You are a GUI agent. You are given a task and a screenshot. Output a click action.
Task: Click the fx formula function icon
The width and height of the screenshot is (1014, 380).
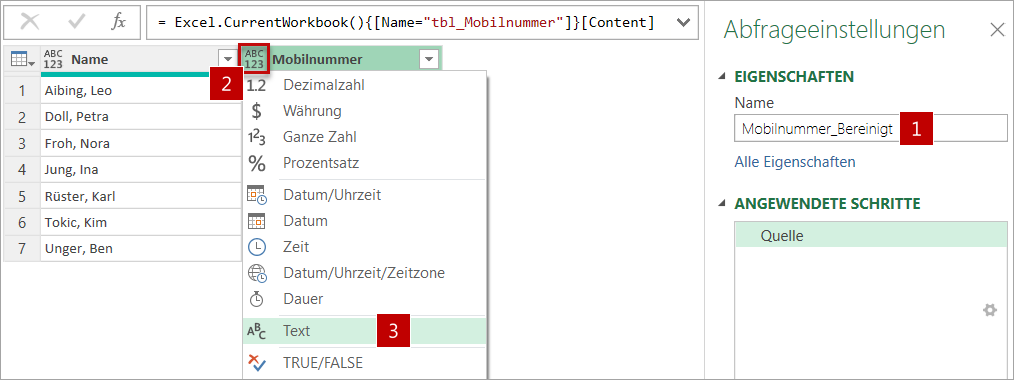pyautogui.click(x=118, y=22)
